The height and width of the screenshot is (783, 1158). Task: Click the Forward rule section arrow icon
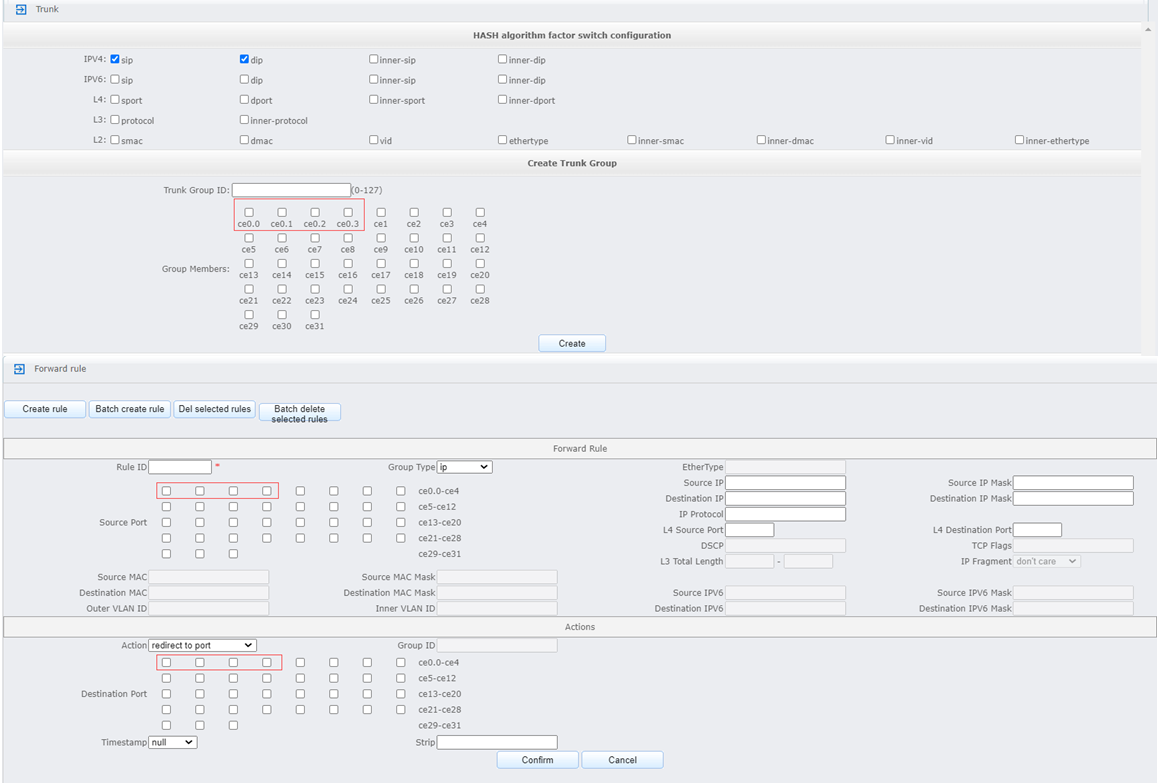click(20, 369)
